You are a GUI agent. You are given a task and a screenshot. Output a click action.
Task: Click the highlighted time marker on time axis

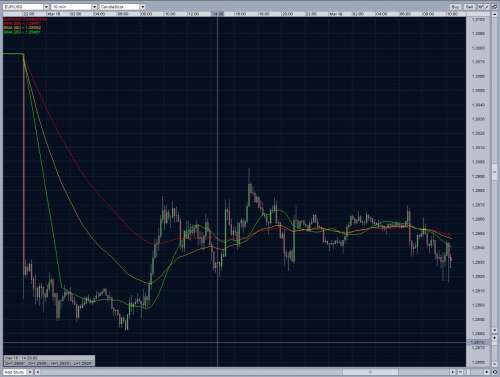pyautogui.click(x=218, y=14)
